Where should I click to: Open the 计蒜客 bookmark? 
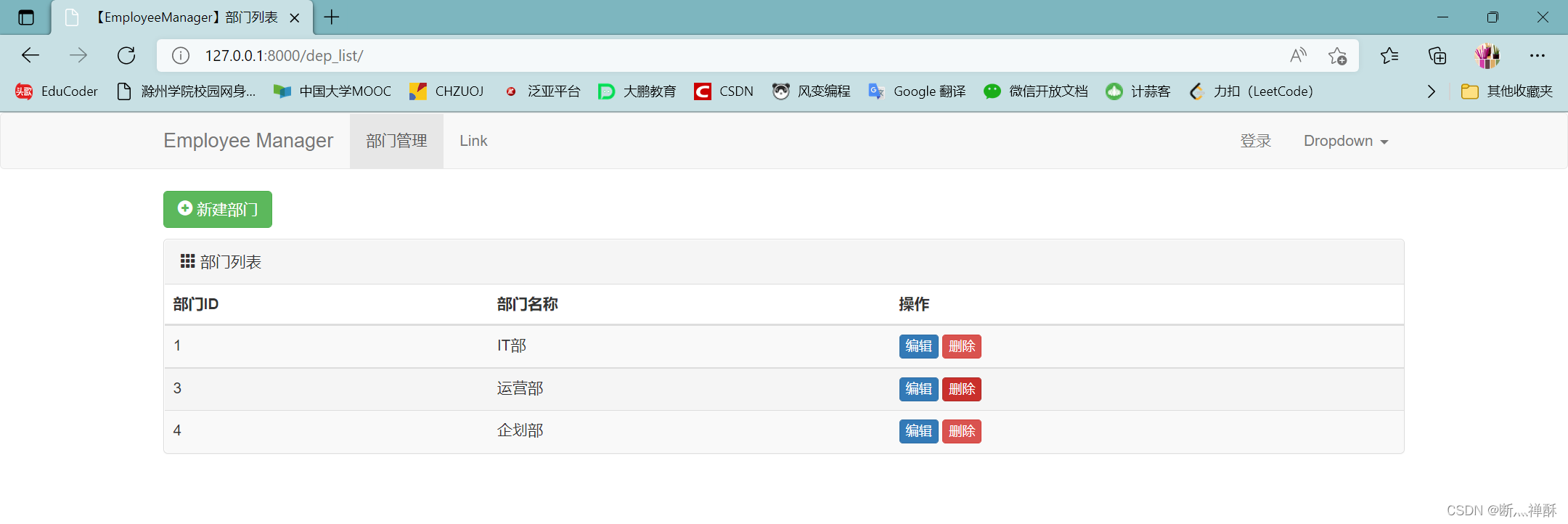pos(1138,91)
